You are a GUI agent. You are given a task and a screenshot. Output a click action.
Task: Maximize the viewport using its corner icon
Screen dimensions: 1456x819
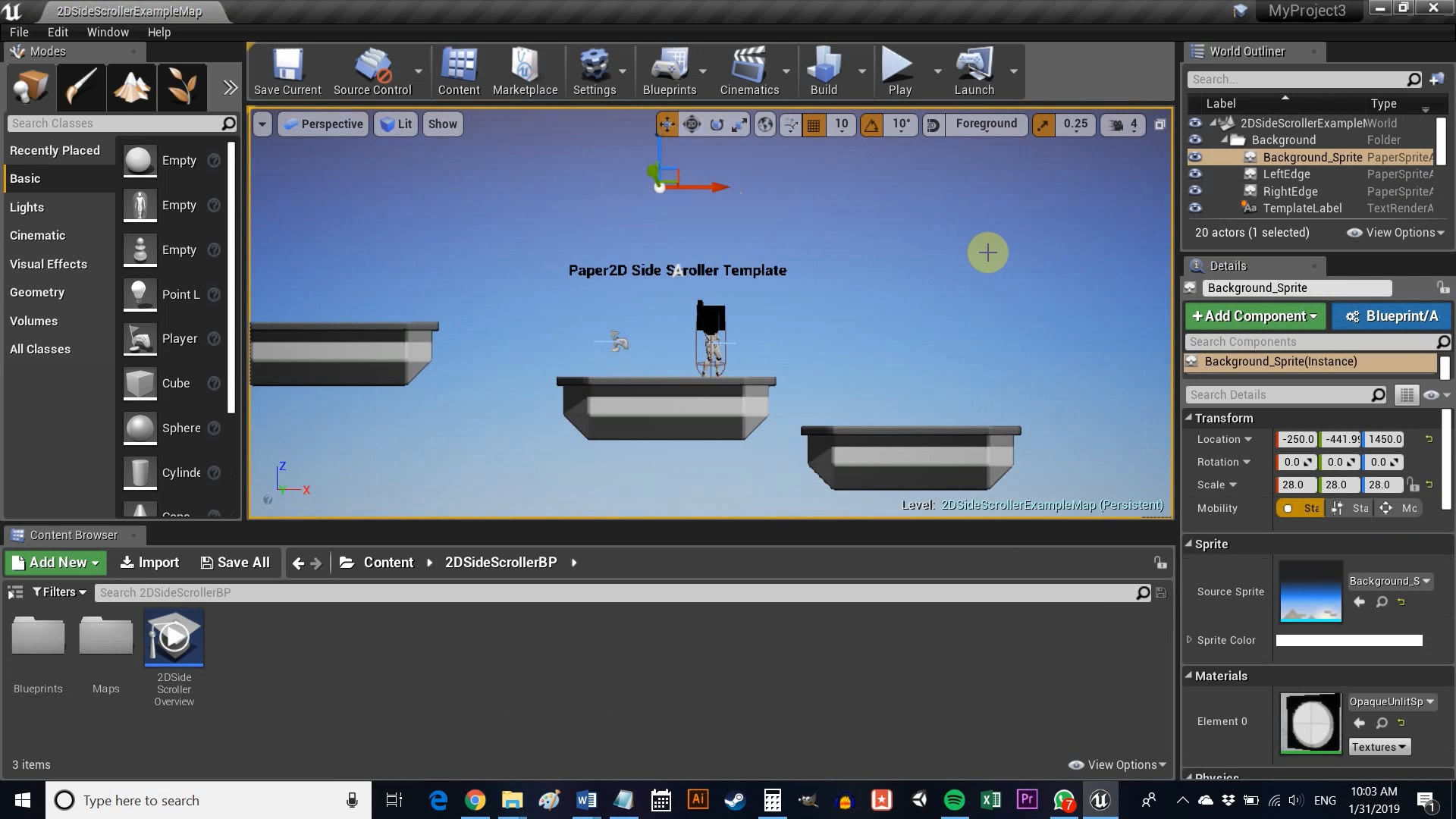pyautogui.click(x=1159, y=124)
